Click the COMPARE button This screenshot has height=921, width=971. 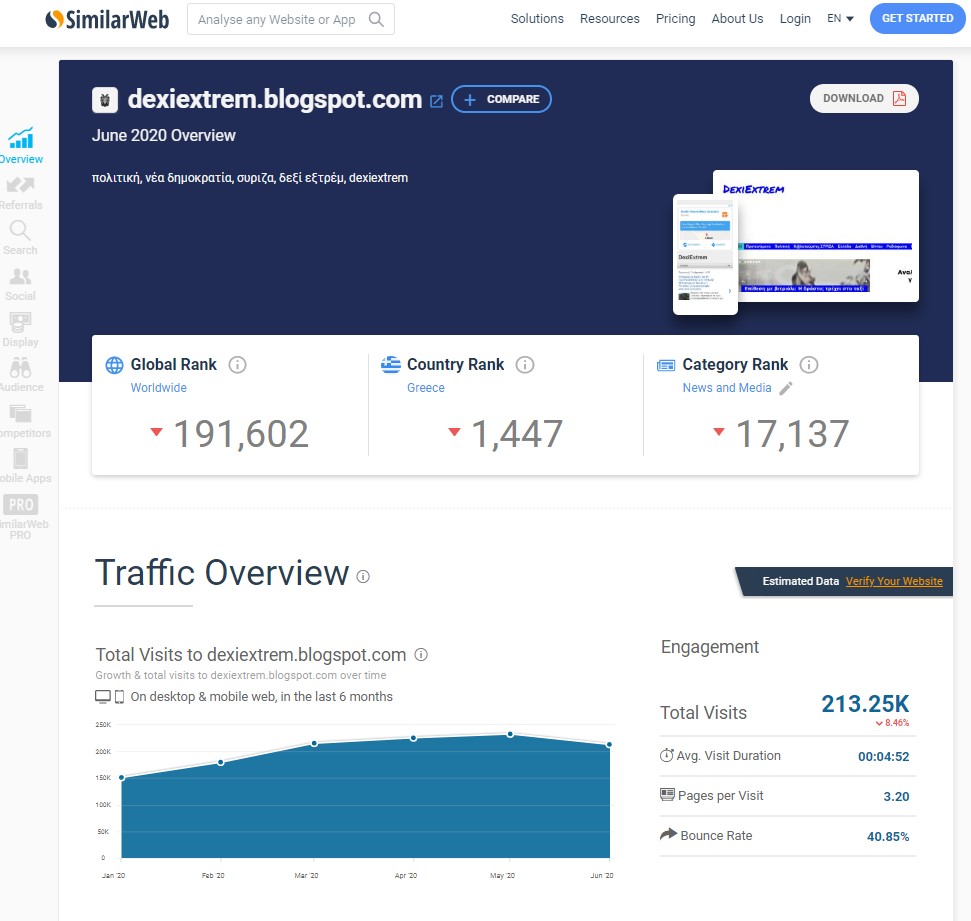(x=502, y=99)
